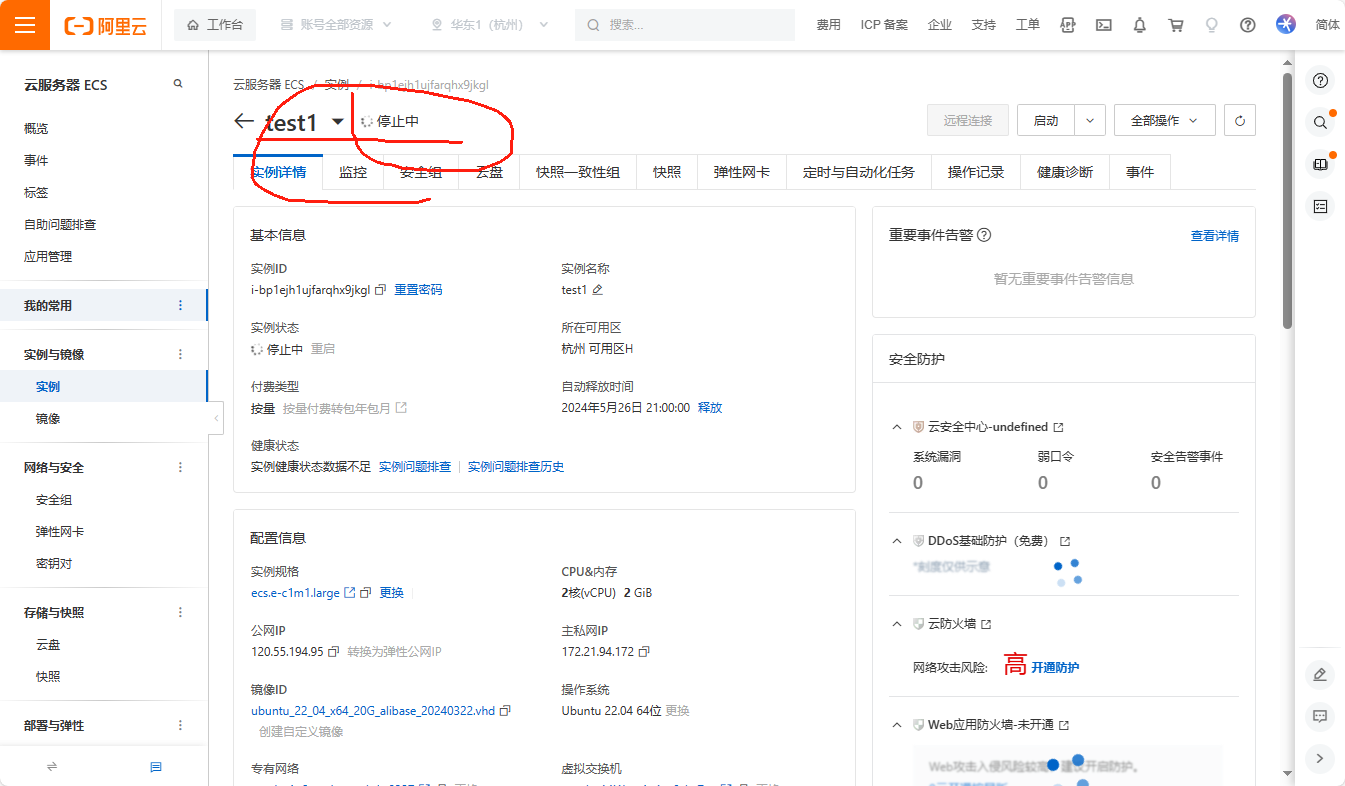The width and height of the screenshot is (1345, 786).
Task: Click help icon next to 重要事件告警
Action: [x=984, y=235]
